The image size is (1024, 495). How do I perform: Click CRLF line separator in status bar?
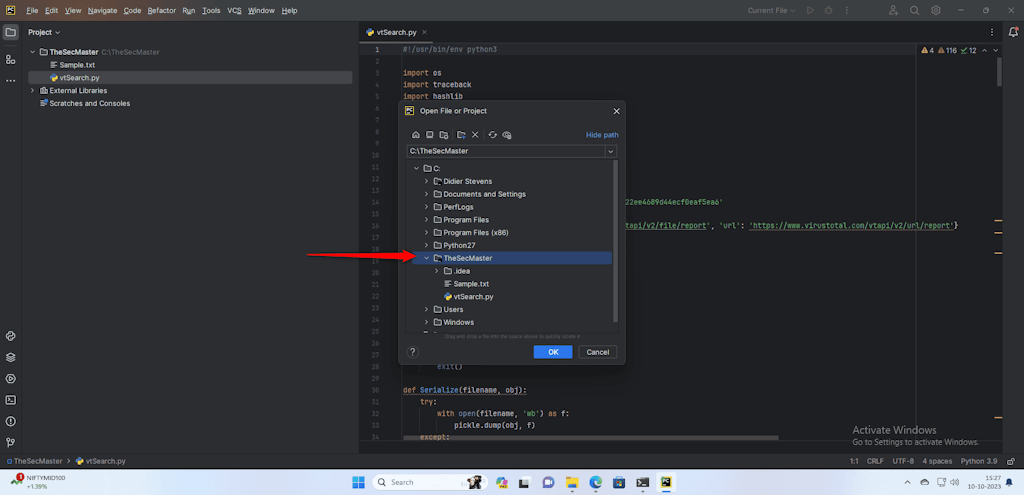875,461
